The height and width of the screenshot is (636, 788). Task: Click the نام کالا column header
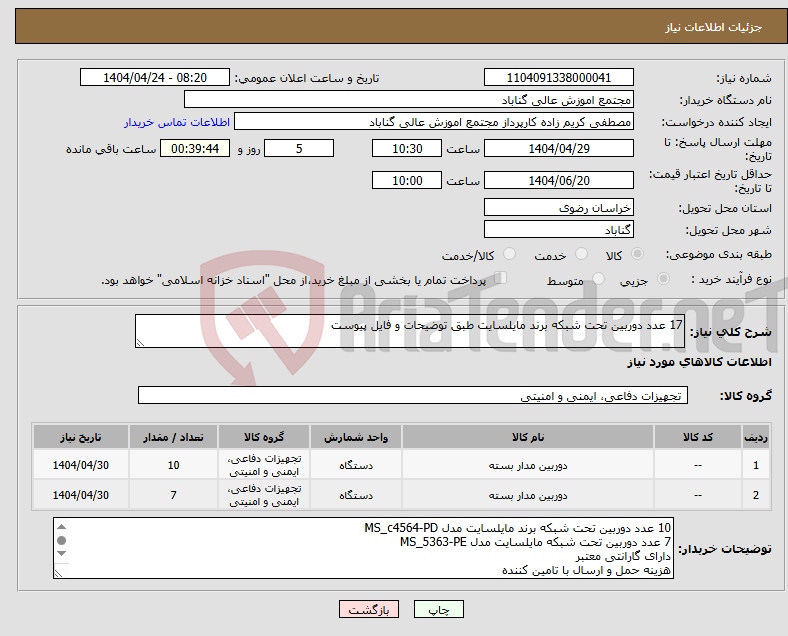[528, 437]
